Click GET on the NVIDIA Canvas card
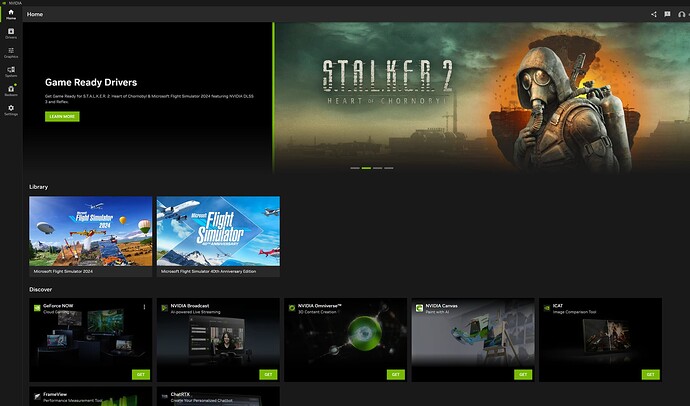 523,374
